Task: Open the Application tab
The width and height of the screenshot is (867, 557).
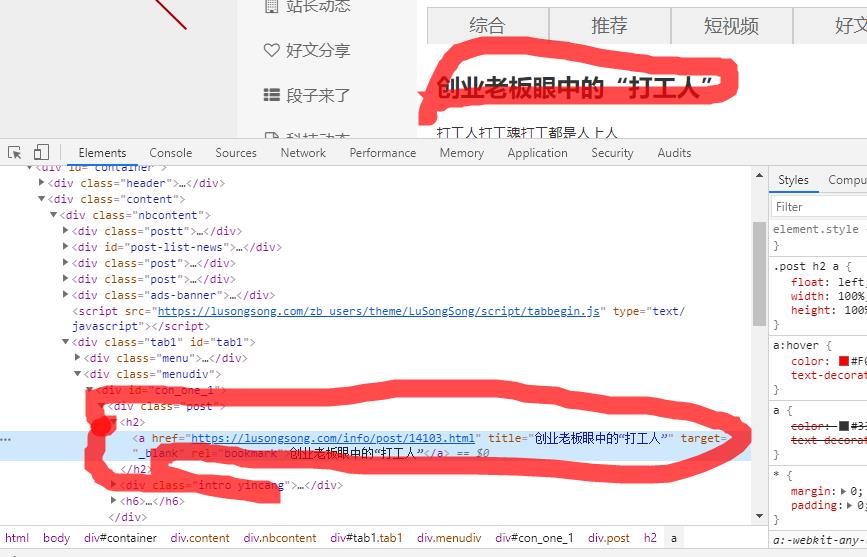Action: pyautogui.click(x=537, y=153)
